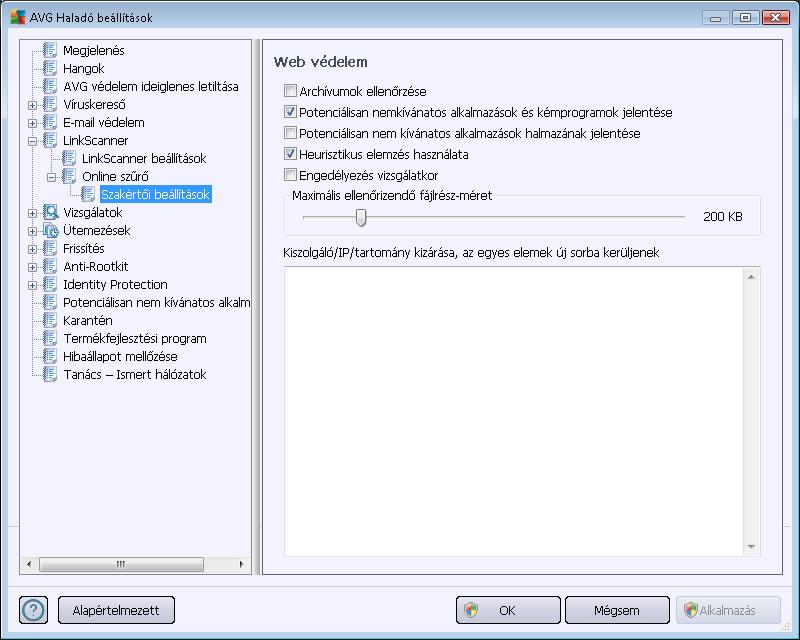Click the AVG logo in title bar
Image resolution: width=800 pixels, height=640 pixels.
point(18,17)
